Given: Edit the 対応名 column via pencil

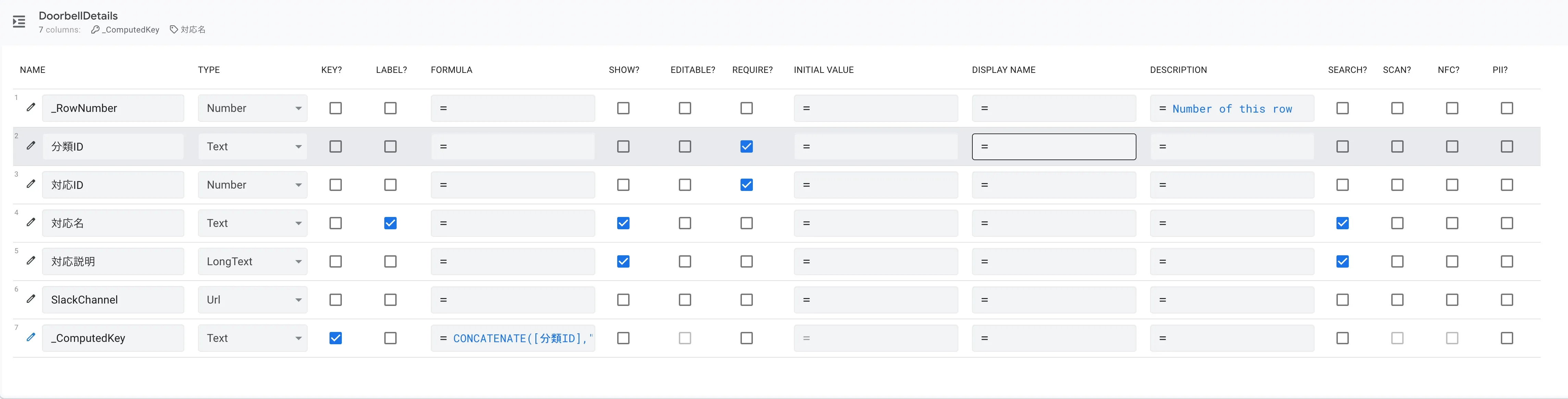Looking at the screenshot, I should click(x=31, y=222).
